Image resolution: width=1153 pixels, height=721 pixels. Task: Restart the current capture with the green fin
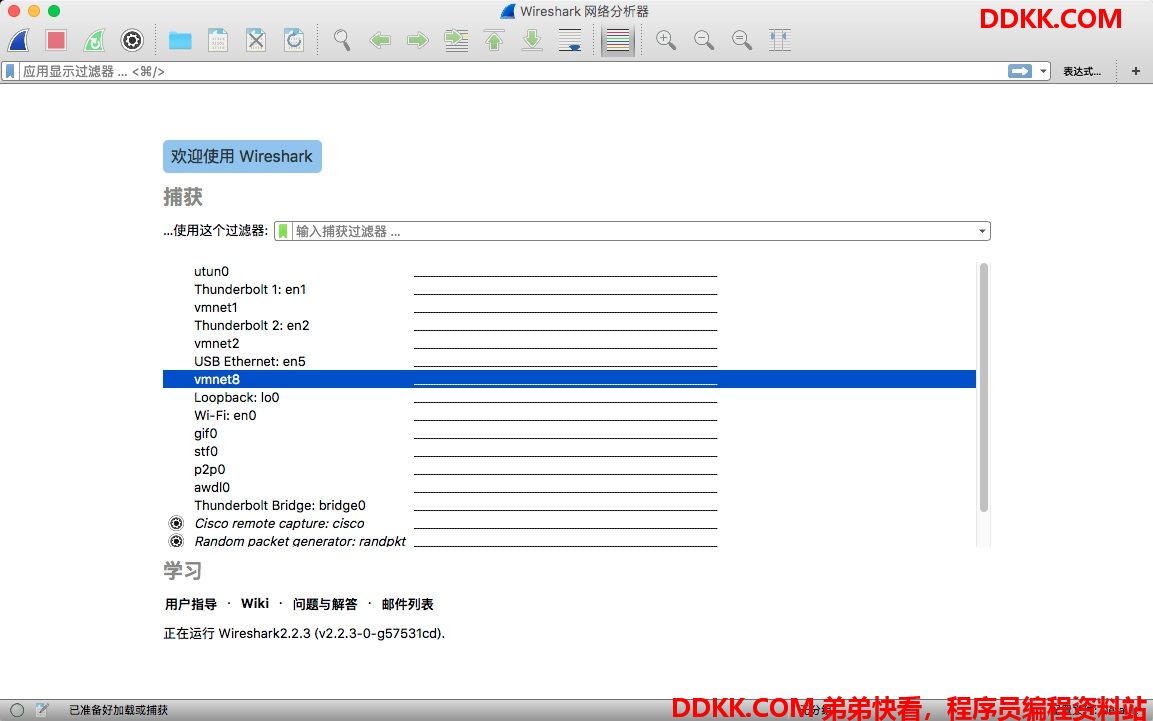point(94,40)
